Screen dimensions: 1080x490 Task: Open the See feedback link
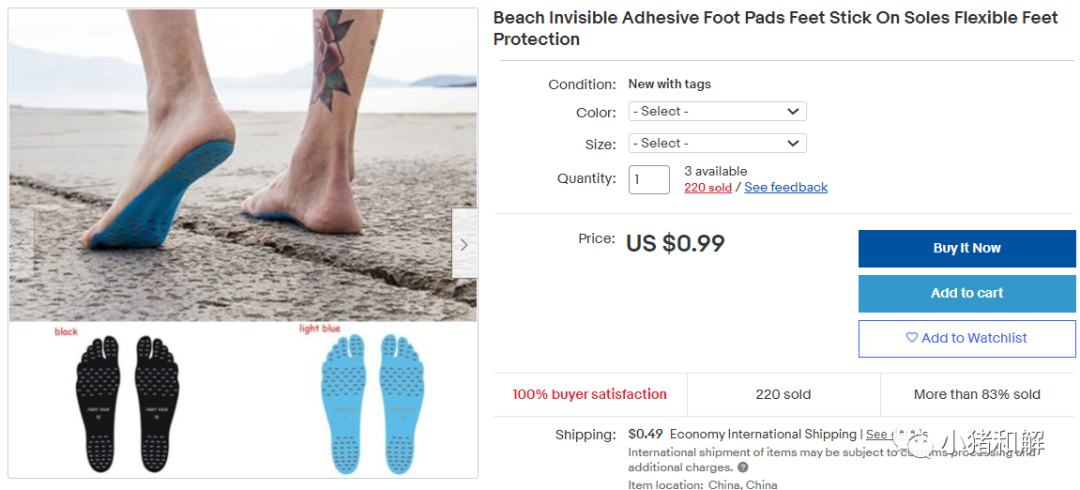click(786, 187)
